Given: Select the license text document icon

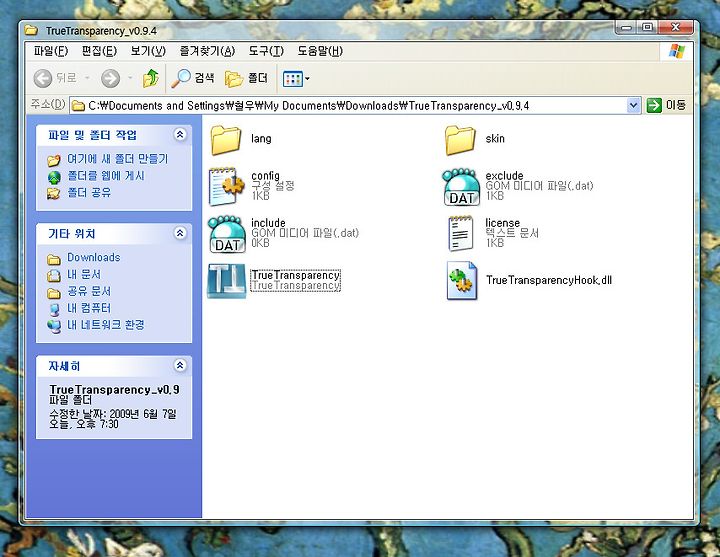Looking at the screenshot, I should (x=461, y=234).
